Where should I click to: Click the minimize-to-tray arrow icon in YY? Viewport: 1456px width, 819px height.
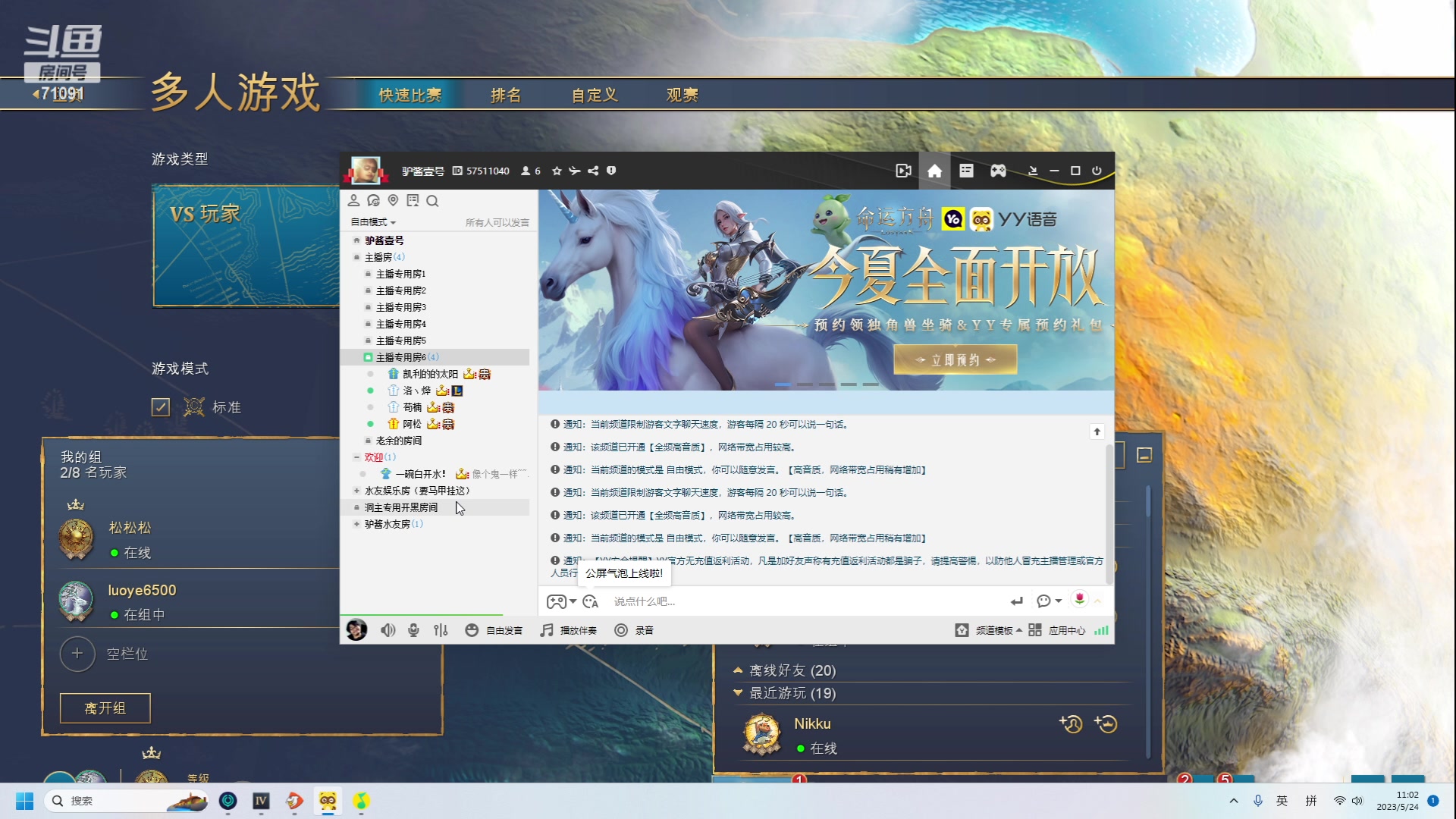point(1032,171)
